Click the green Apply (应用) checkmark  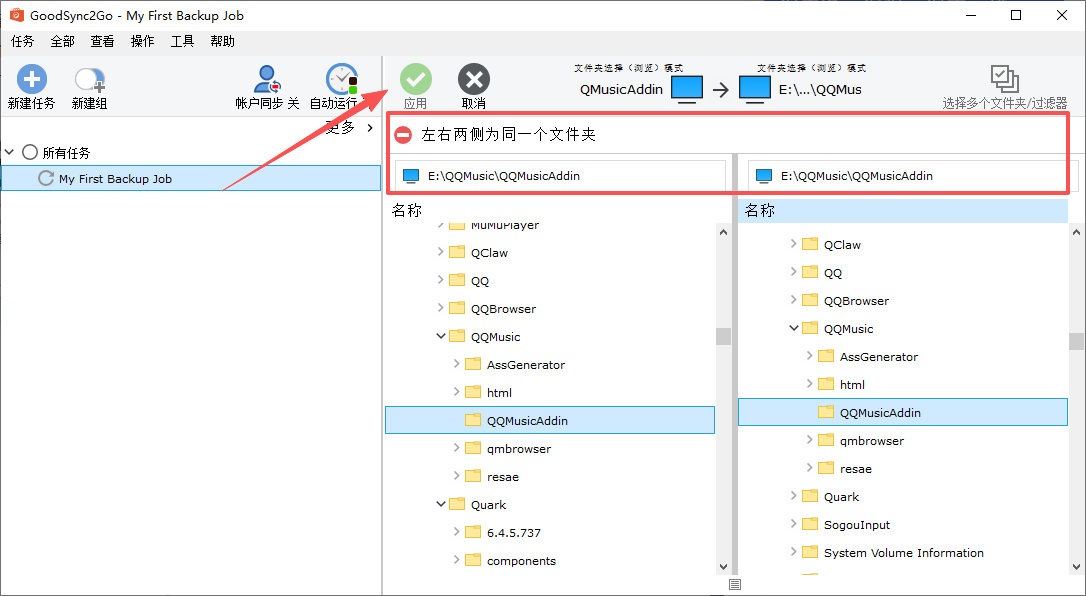416,79
